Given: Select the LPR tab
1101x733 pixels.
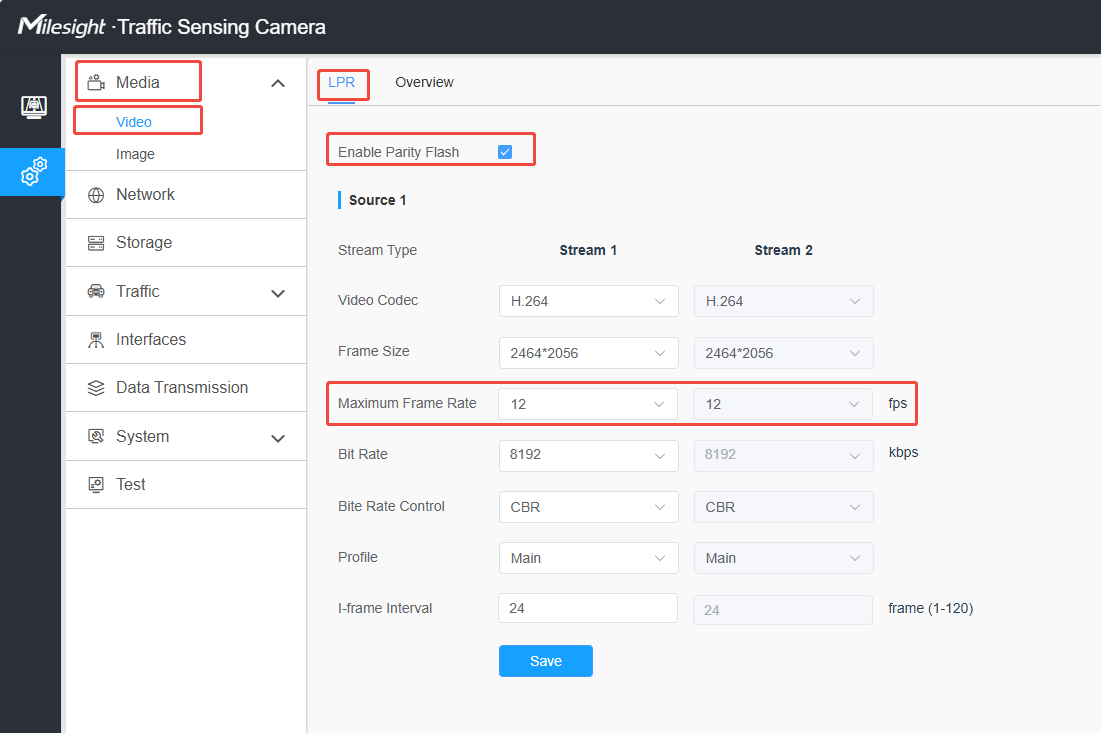Looking at the screenshot, I should point(342,82).
